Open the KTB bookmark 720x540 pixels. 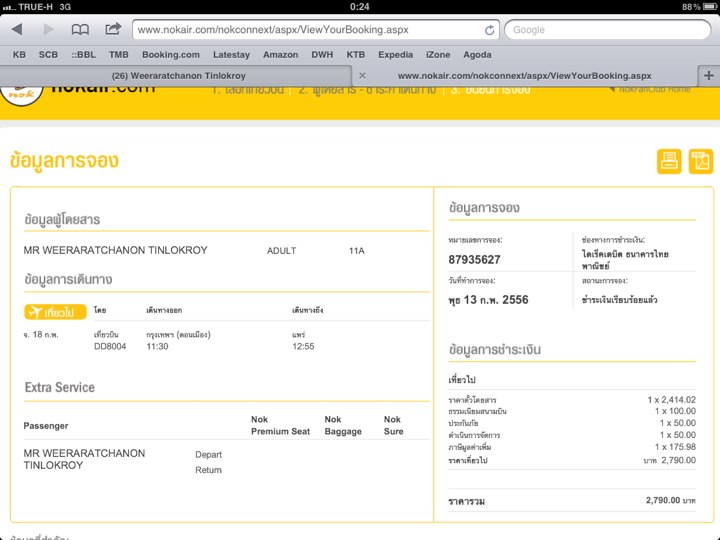coord(355,55)
